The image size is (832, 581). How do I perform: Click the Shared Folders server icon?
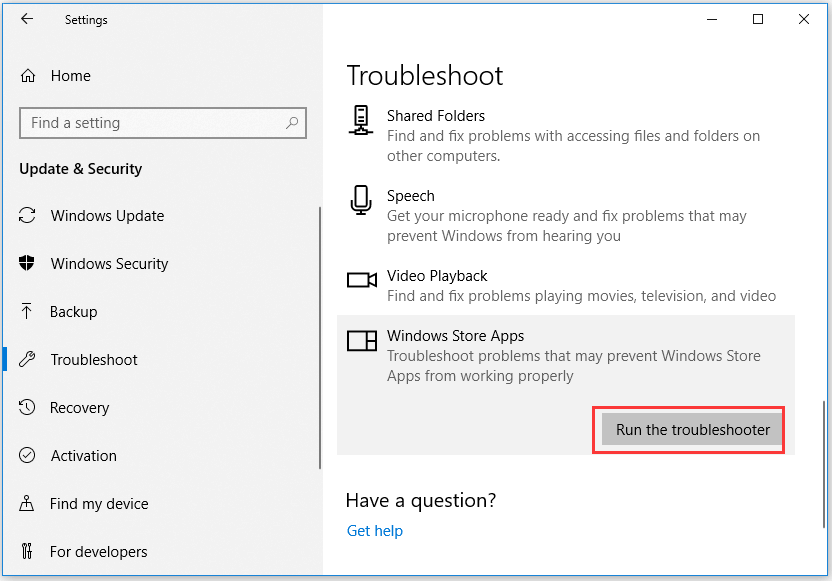[x=360, y=120]
